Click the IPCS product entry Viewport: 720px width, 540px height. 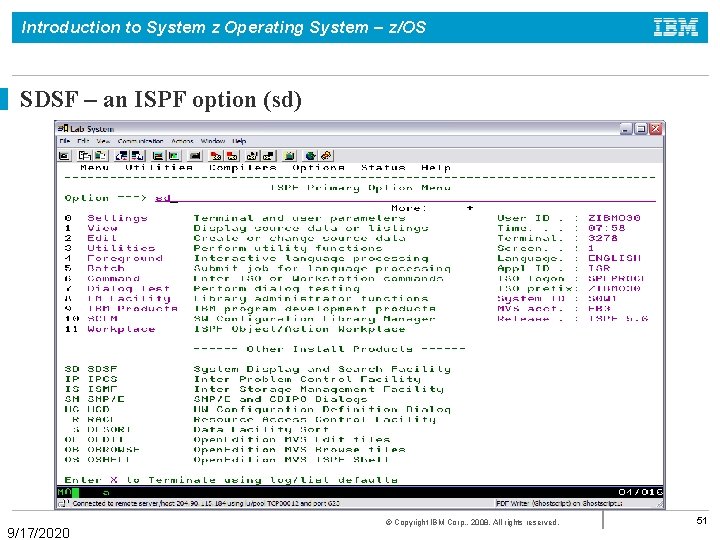pos(242,379)
